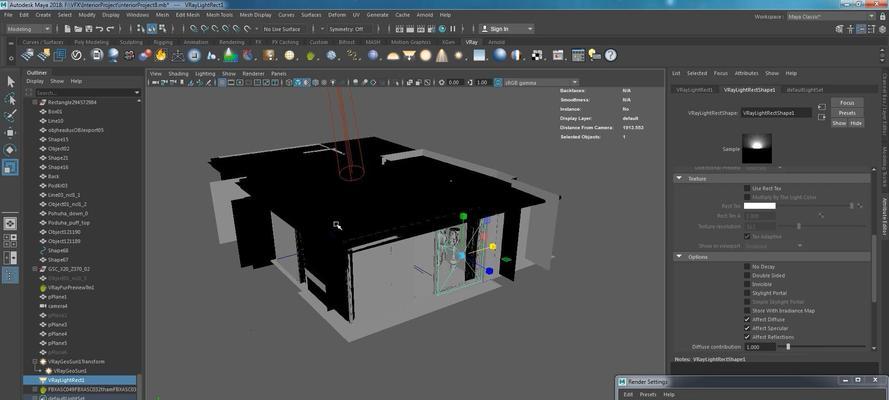
Task: Collapse the Texture section
Action: click(679, 178)
